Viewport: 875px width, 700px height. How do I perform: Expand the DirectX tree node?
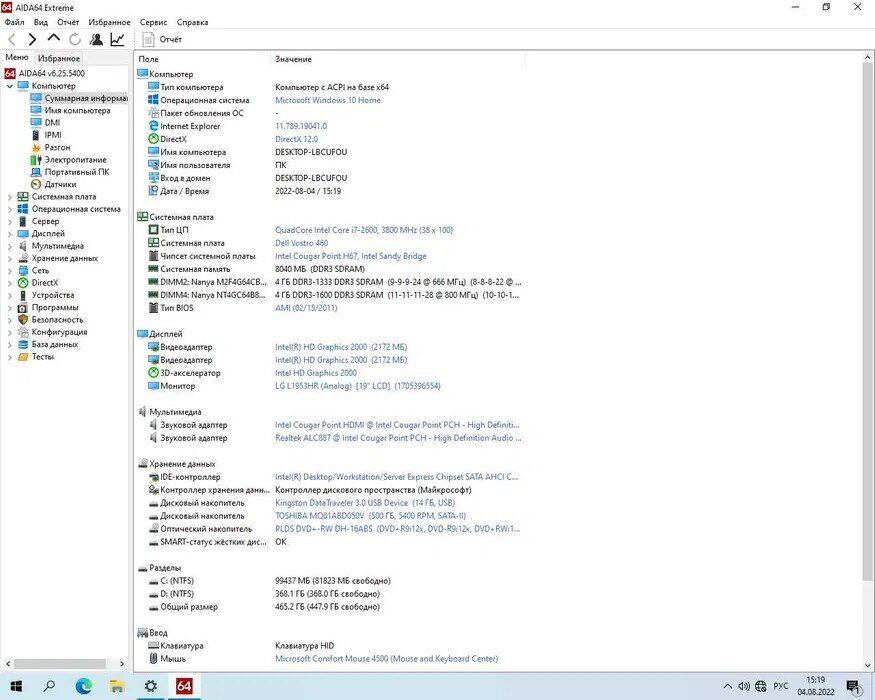(x=9, y=282)
